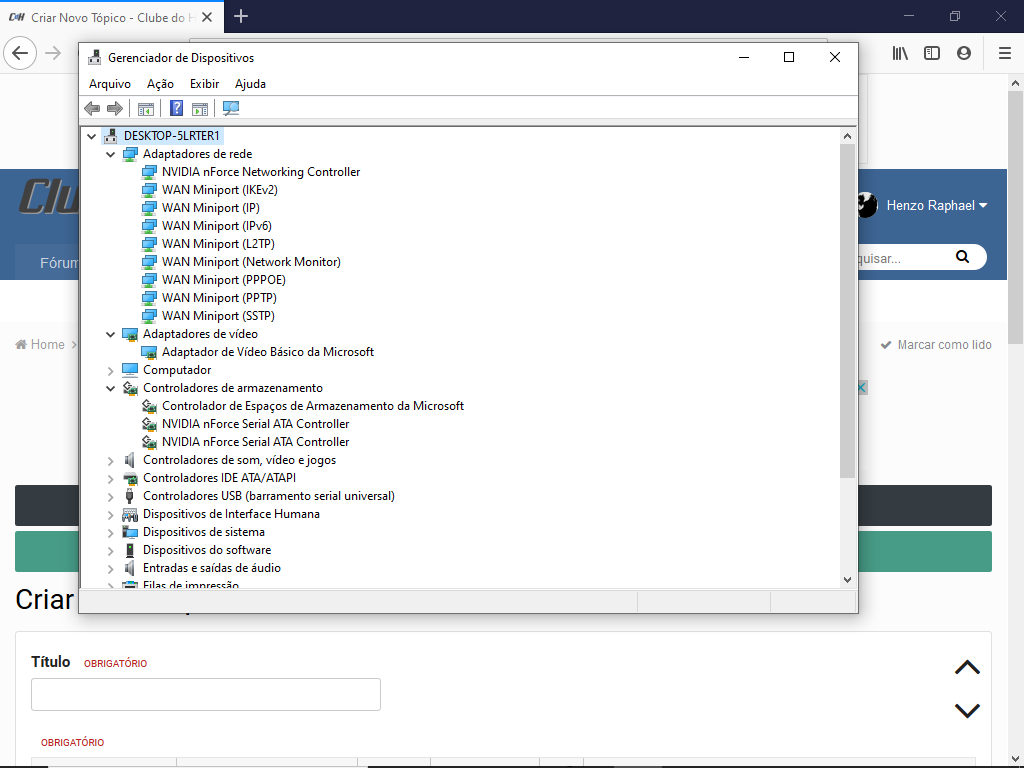Close the Criar Novo Tópico browser tab
The image size is (1024, 768).
click(x=207, y=17)
